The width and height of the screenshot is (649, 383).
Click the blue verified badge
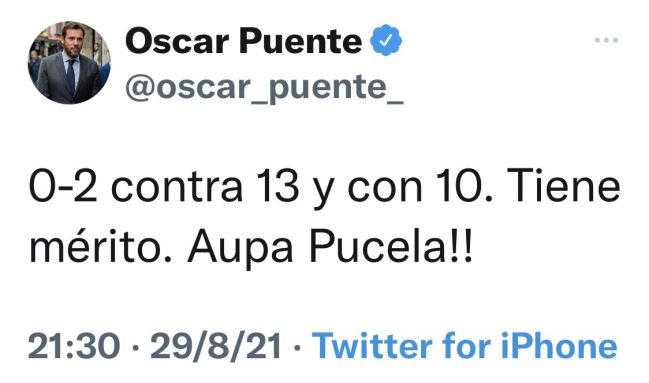click(x=386, y=40)
